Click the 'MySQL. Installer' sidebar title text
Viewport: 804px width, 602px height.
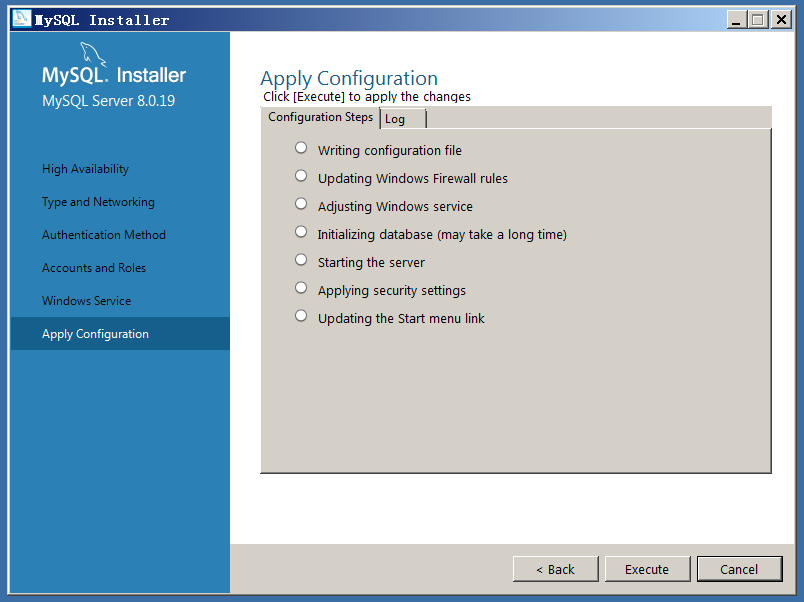click(114, 75)
